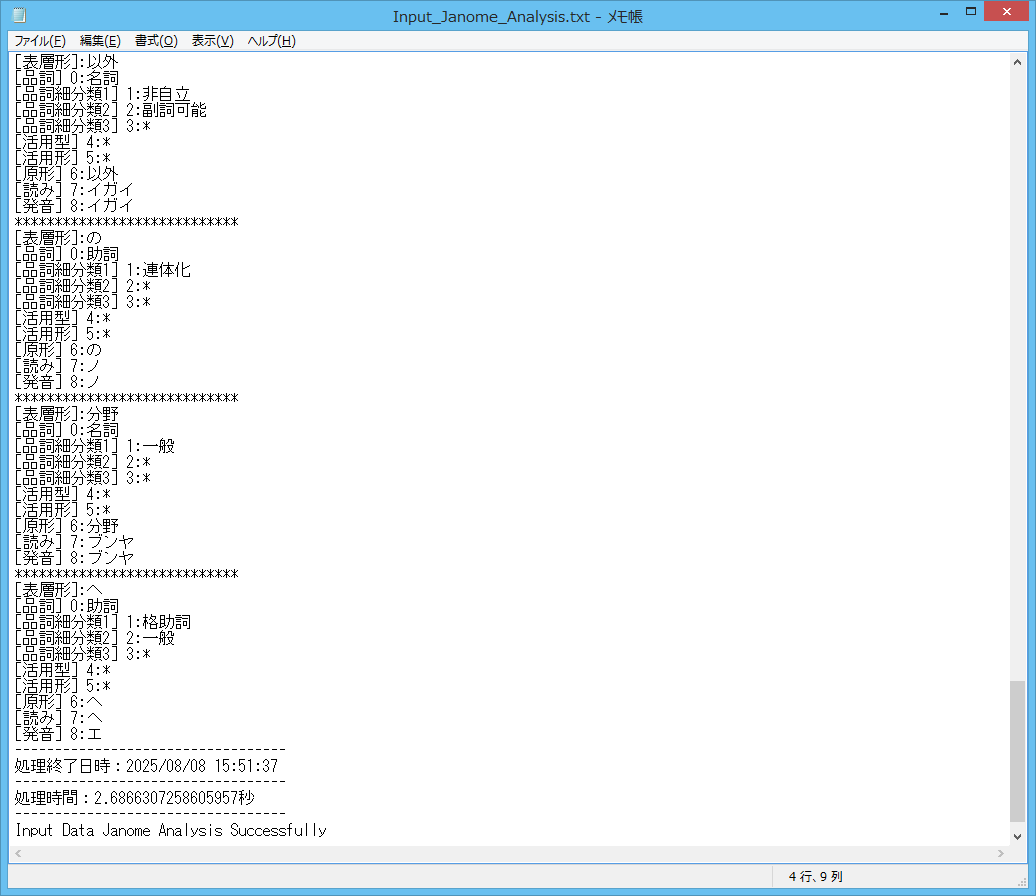The width and height of the screenshot is (1036, 896).
Task: Click the horizontal scrollbar left arrow
Action: [x=18, y=853]
